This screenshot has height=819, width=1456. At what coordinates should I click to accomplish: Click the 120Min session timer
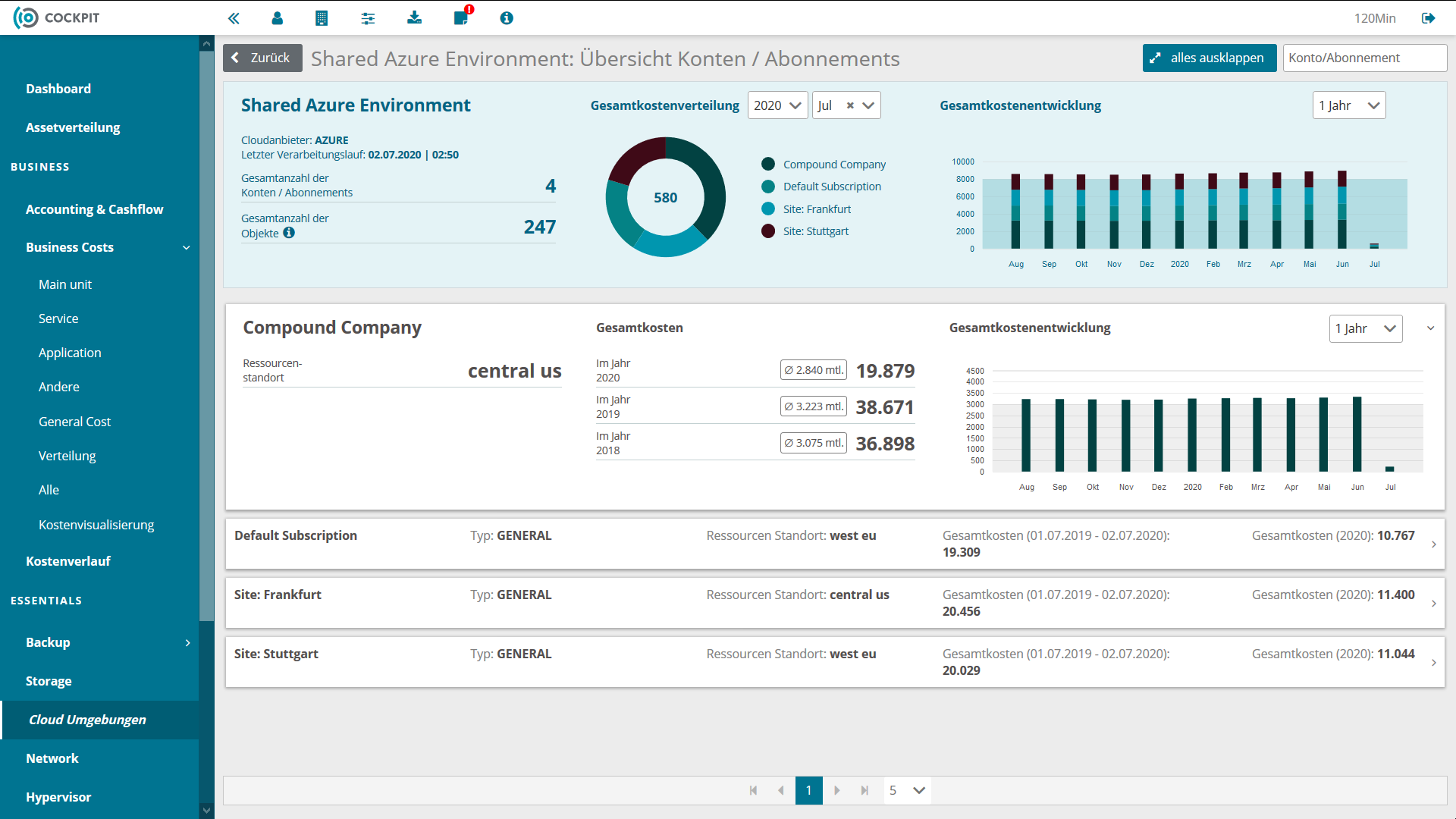tap(1375, 18)
